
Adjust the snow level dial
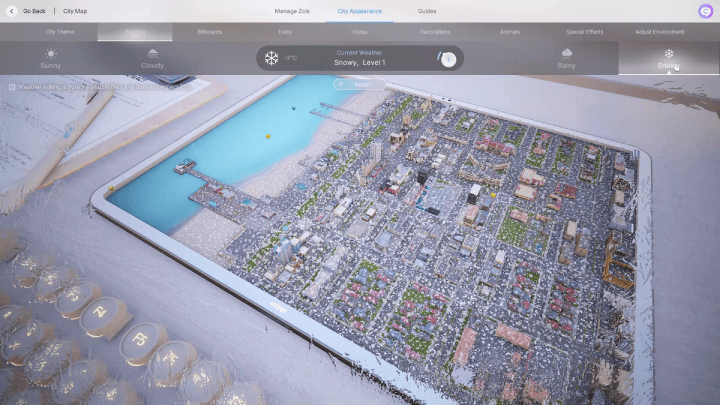tap(448, 59)
